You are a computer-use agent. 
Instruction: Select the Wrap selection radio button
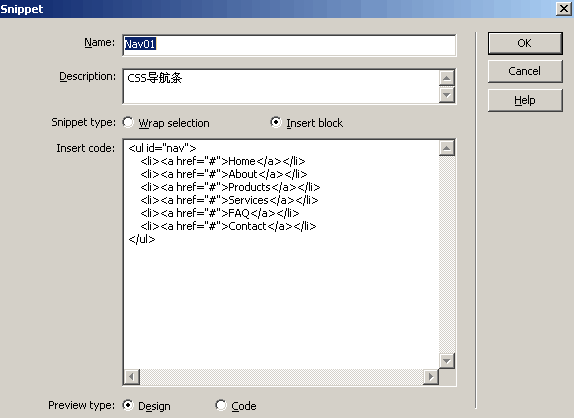pyautogui.click(x=128, y=122)
